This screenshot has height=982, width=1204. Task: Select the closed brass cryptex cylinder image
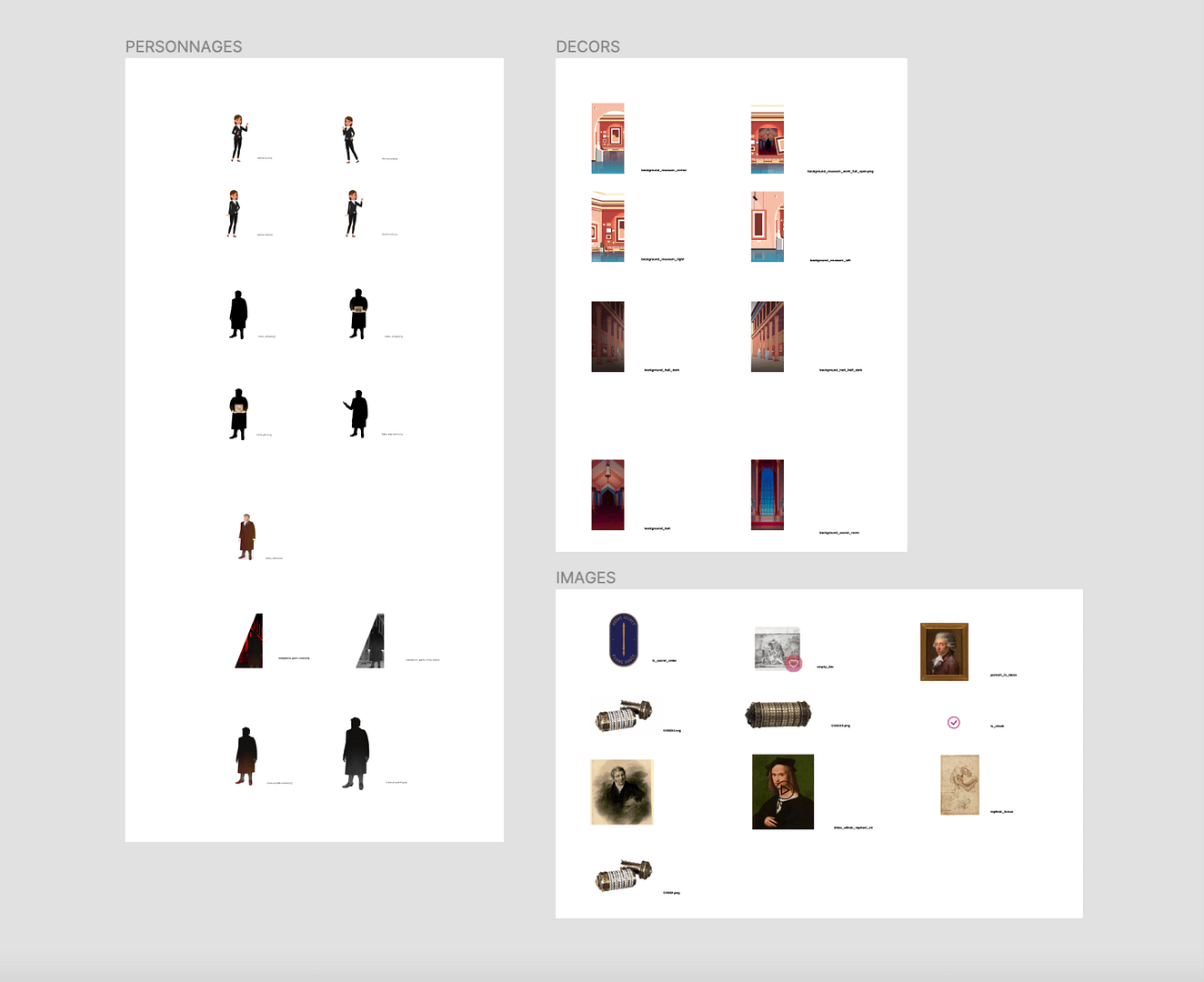tap(778, 715)
